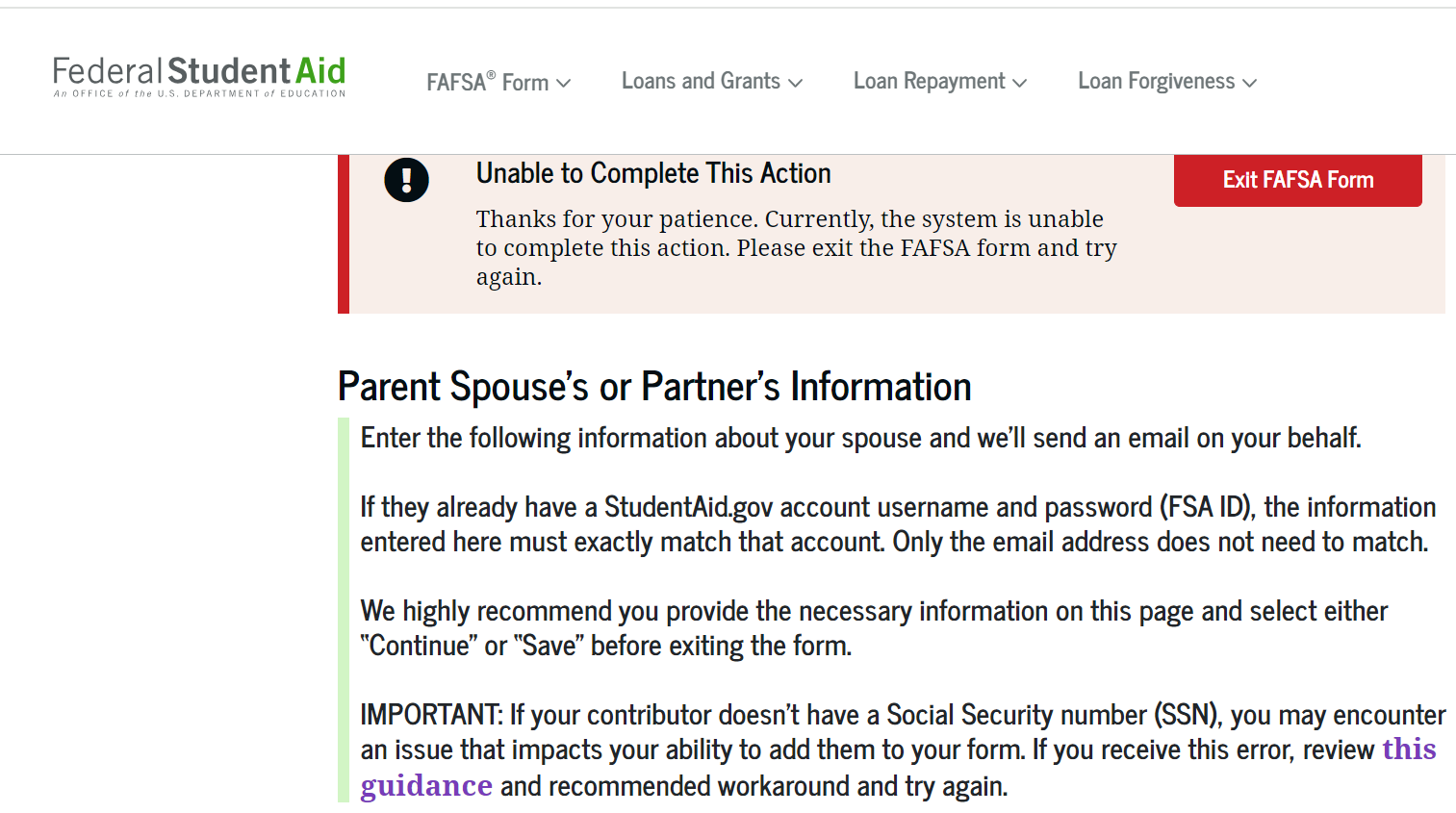Click the 'Enter the following information' sentence
The image size is (1456, 813).
(860, 439)
